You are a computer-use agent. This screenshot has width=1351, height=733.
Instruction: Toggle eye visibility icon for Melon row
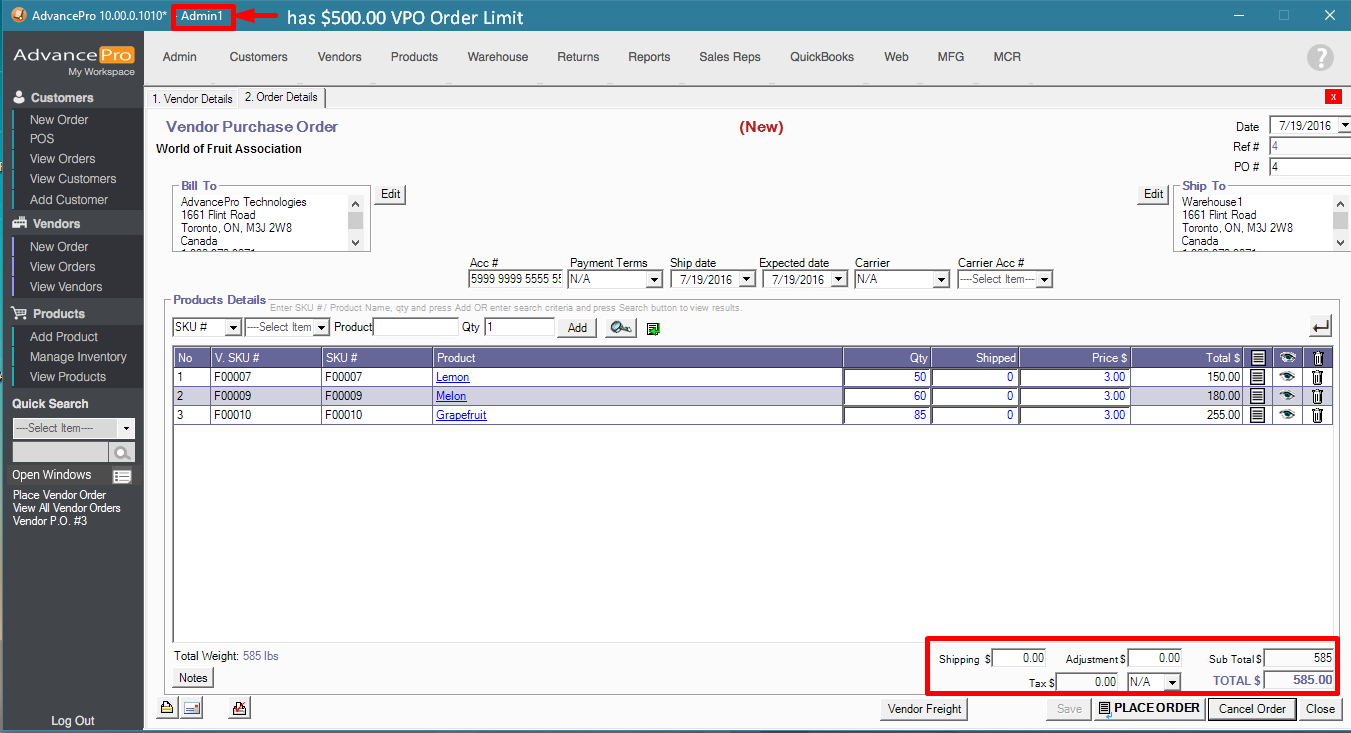click(x=1287, y=396)
